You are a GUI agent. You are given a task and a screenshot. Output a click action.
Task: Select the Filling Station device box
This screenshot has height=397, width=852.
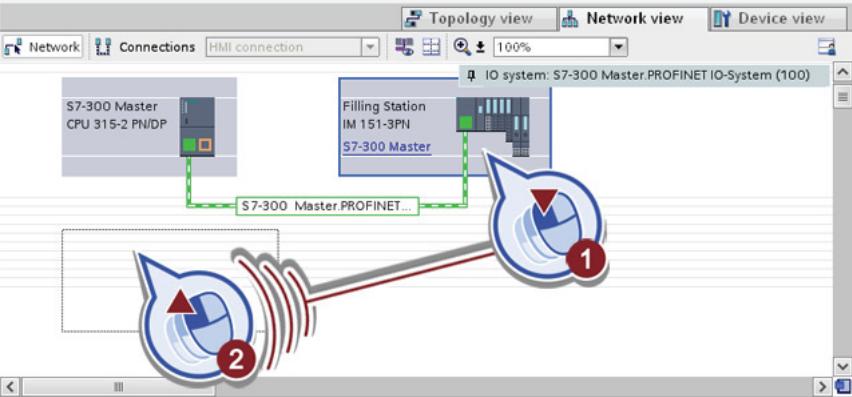pyautogui.click(x=444, y=127)
